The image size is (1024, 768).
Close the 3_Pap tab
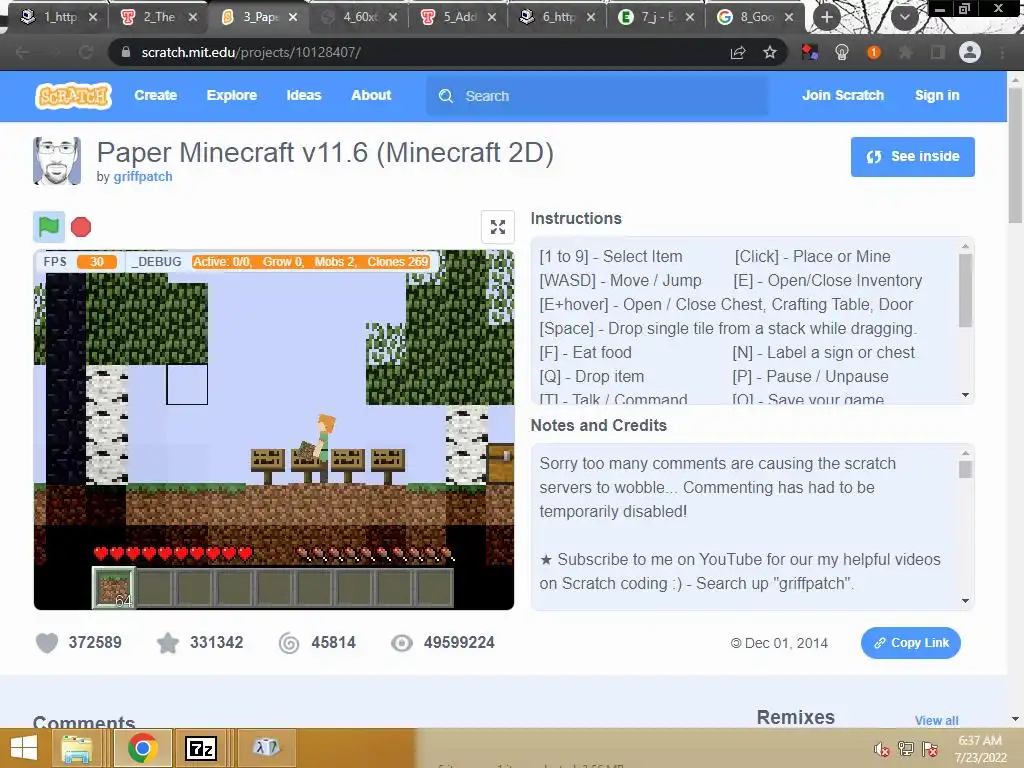pos(293,17)
